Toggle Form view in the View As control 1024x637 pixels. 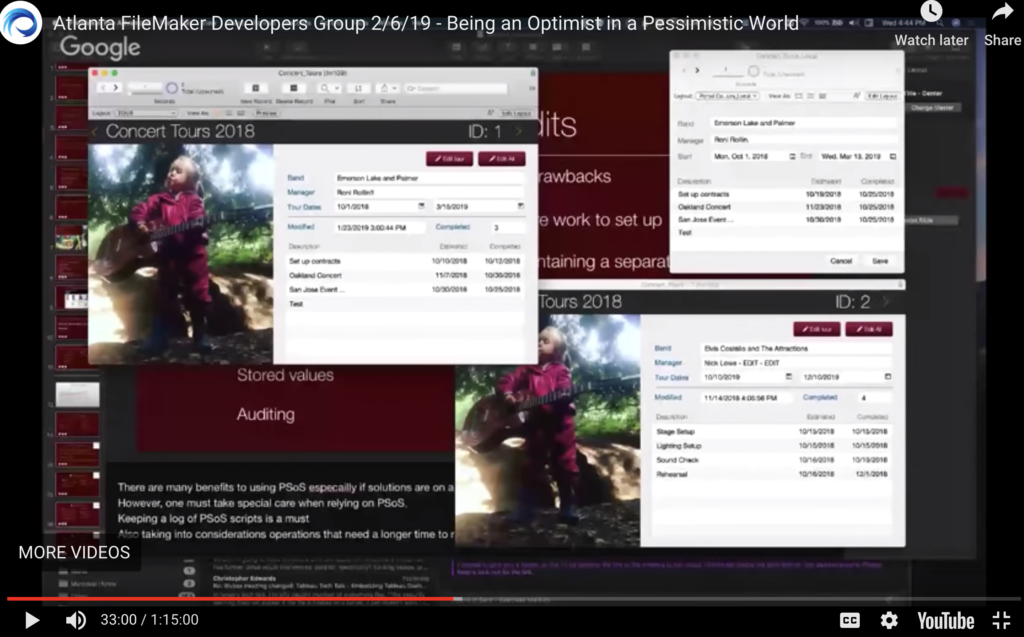(217, 112)
